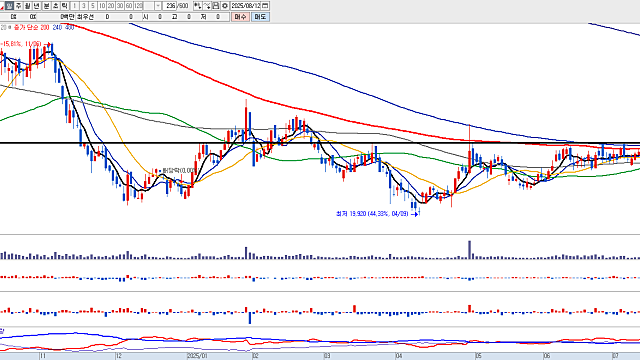Viewport: 640px width, 360px height.
Task: Choose the 60 interval button
Action: coord(129,6)
